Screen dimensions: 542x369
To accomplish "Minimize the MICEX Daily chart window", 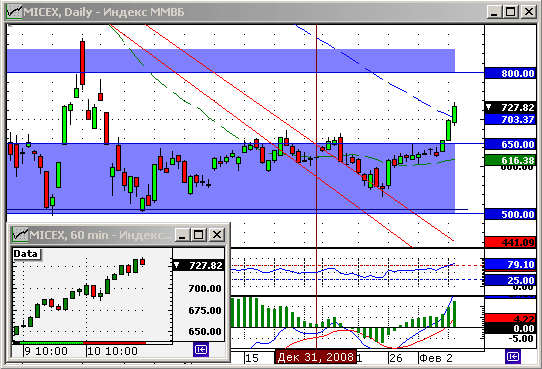I will pos(494,12).
